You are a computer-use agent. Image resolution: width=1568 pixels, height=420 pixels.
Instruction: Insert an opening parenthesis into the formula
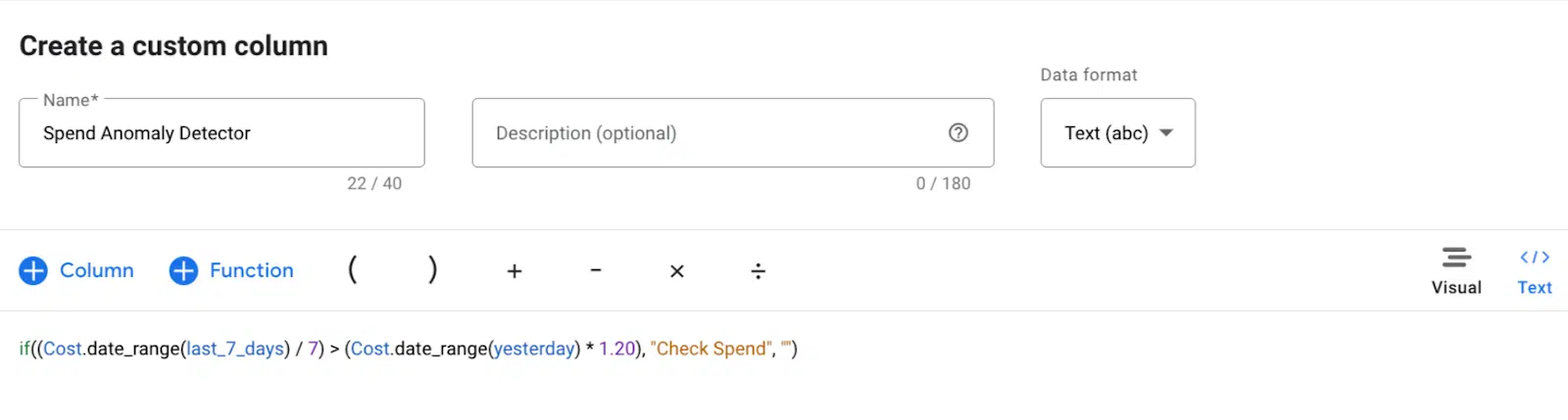(x=353, y=270)
